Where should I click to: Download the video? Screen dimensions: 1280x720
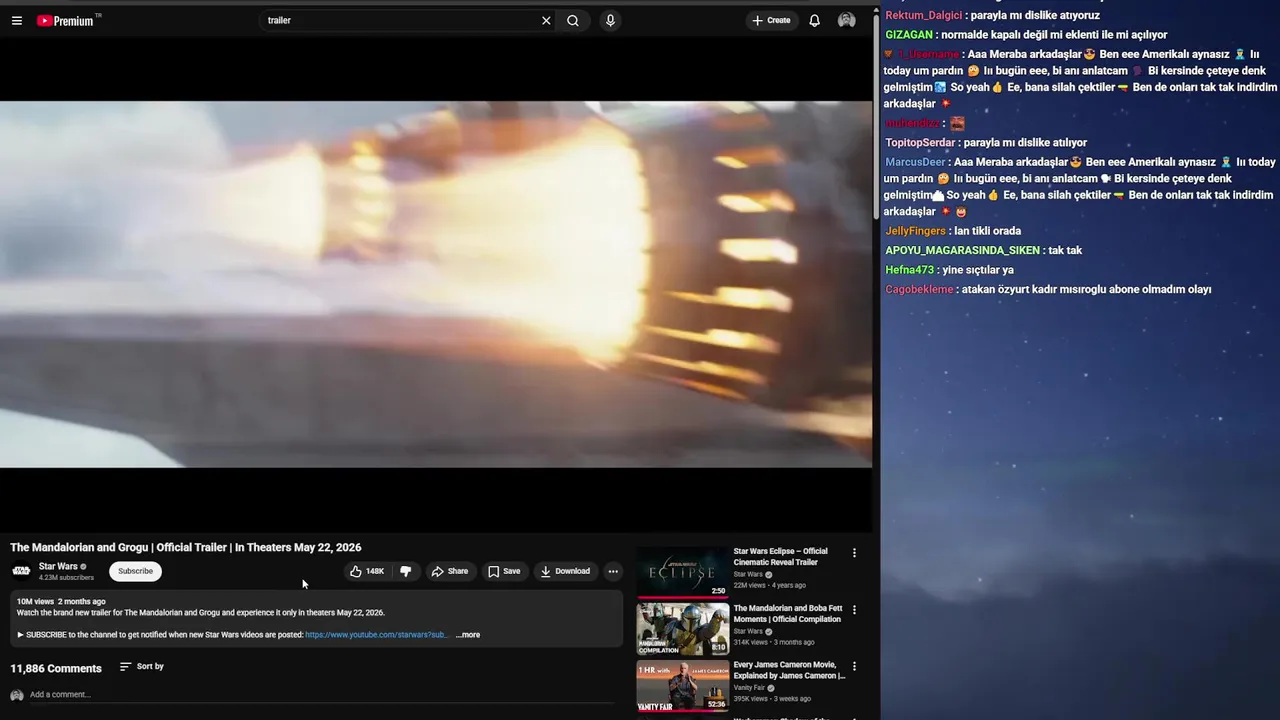pos(565,571)
